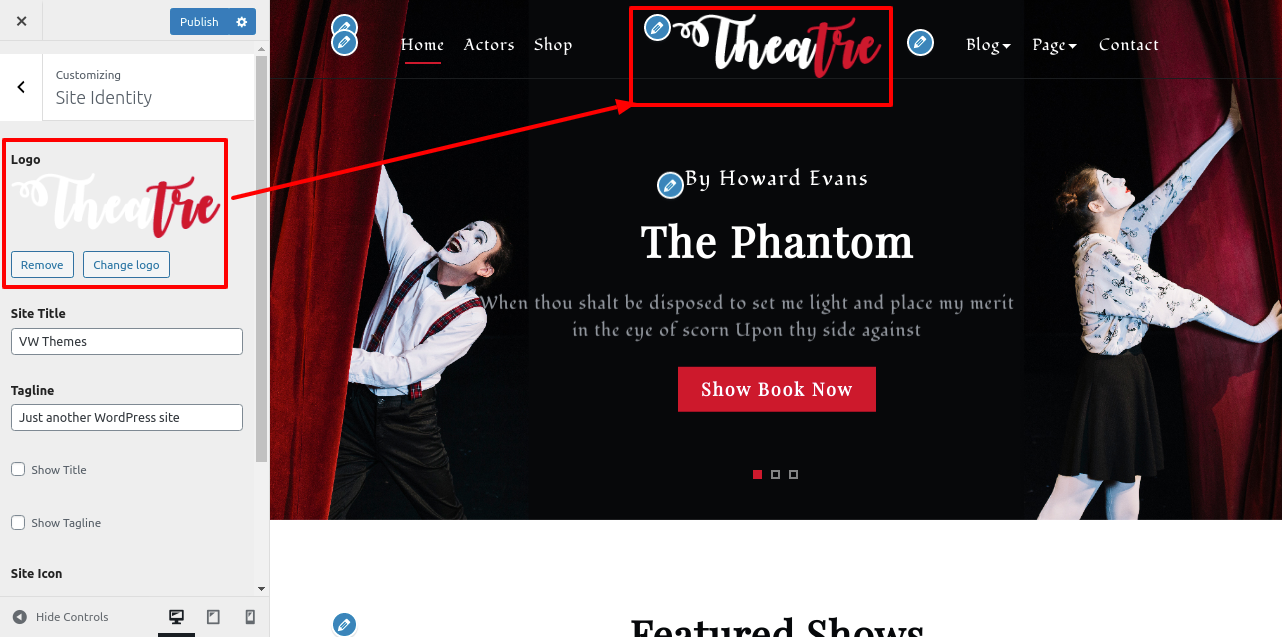Switch to tablet preview device icon
Image resolution: width=1282 pixels, height=637 pixels.
click(x=213, y=617)
